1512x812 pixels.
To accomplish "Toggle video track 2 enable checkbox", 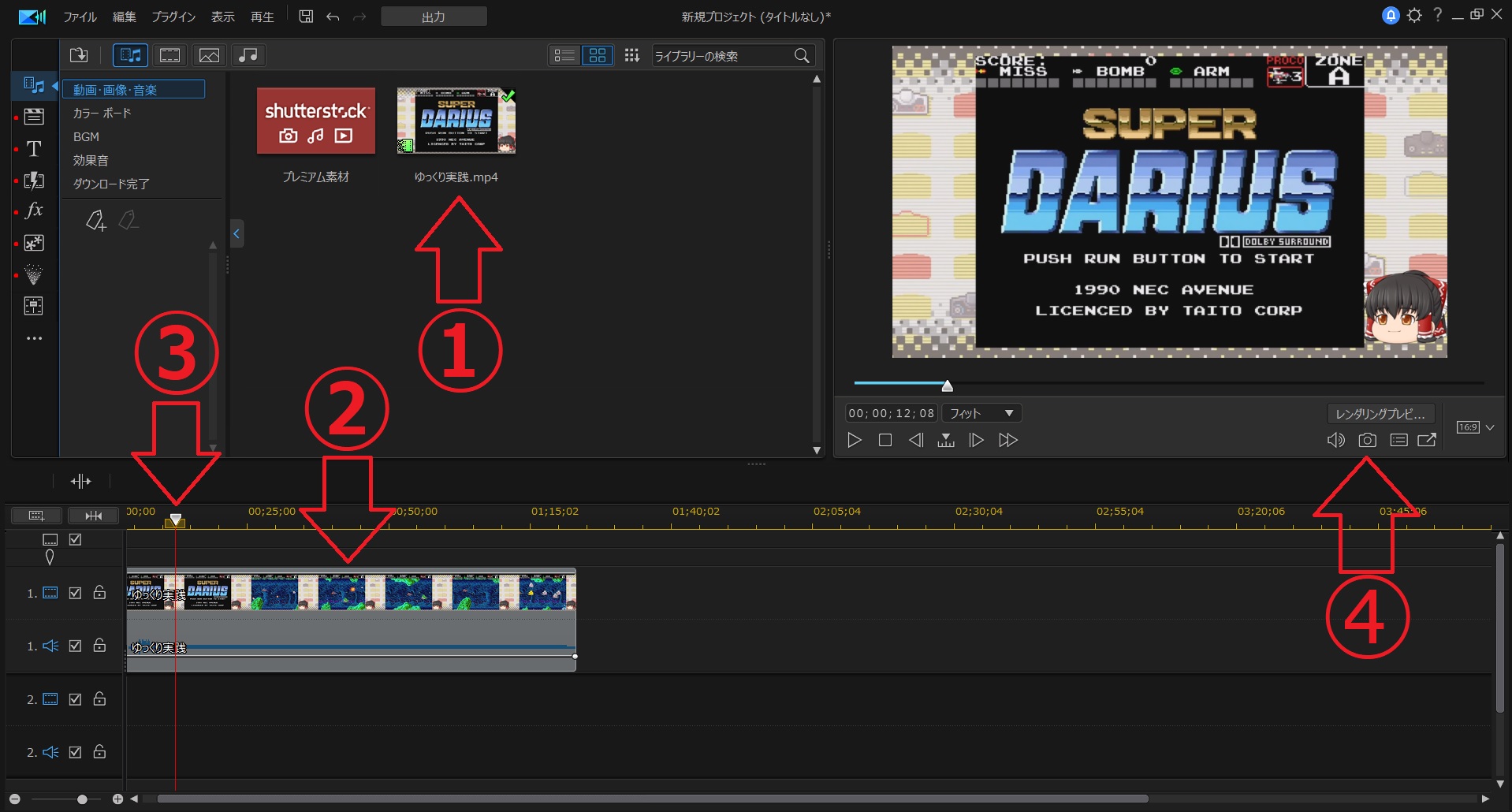I will tap(76, 699).
